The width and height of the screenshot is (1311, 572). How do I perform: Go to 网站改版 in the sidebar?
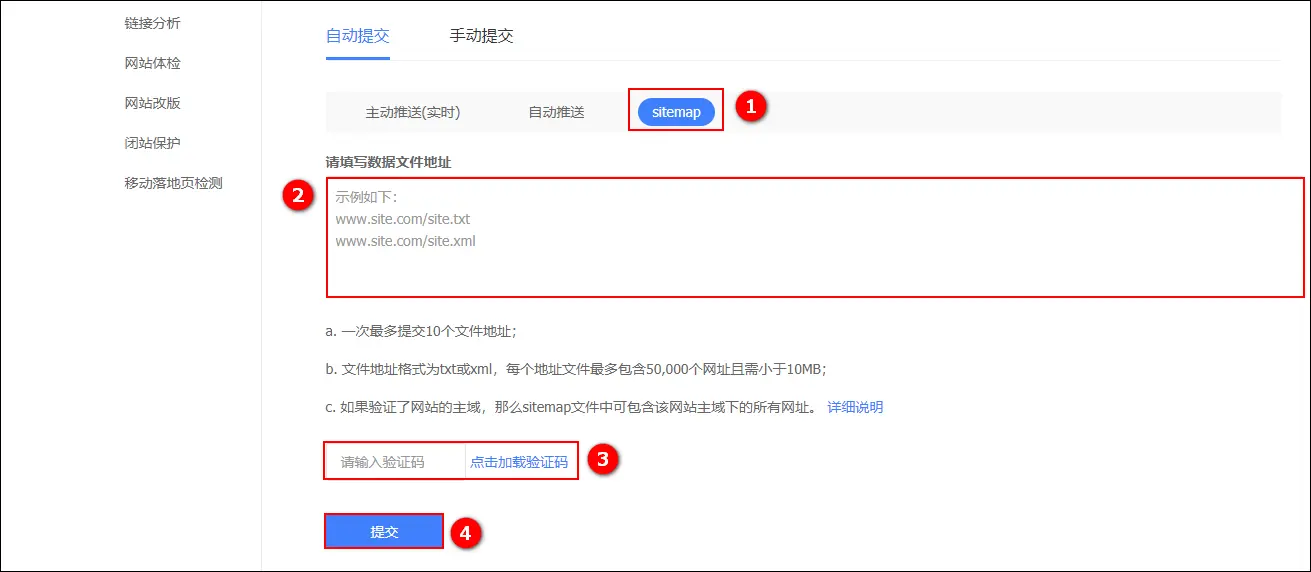(x=152, y=103)
